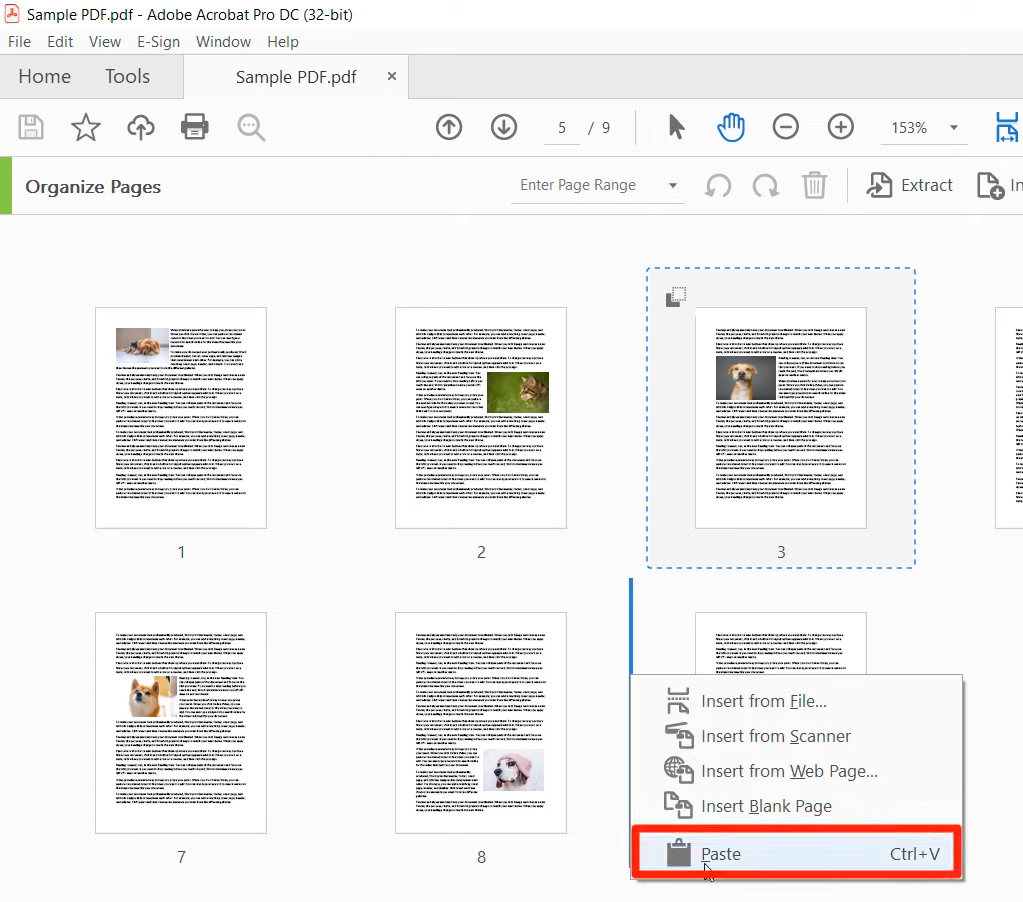The image size is (1023, 902).
Task: Choose Insert from Scanner in context menu
Action: point(796,736)
